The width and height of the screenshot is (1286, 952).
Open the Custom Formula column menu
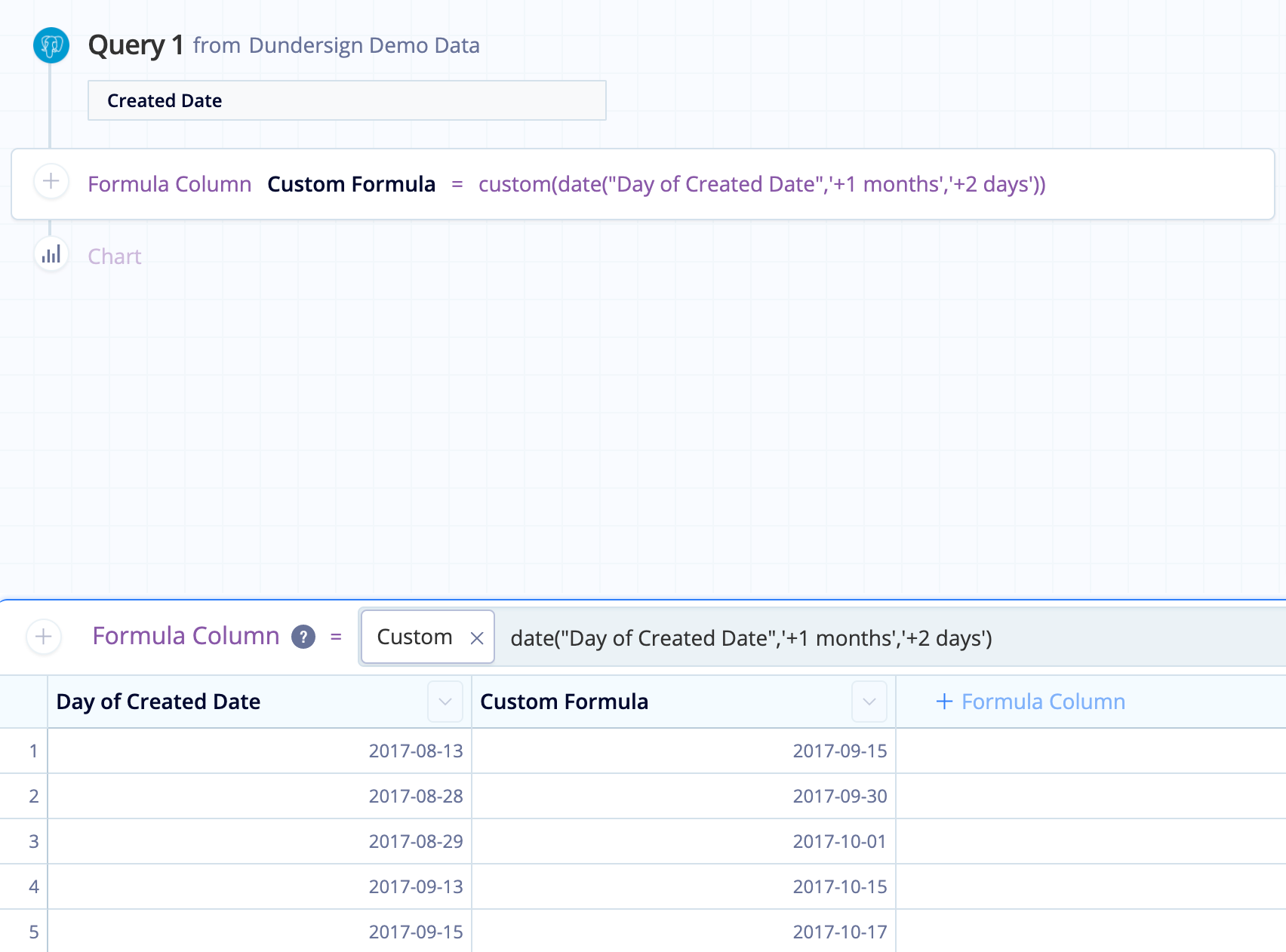pyautogui.click(x=869, y=702)
